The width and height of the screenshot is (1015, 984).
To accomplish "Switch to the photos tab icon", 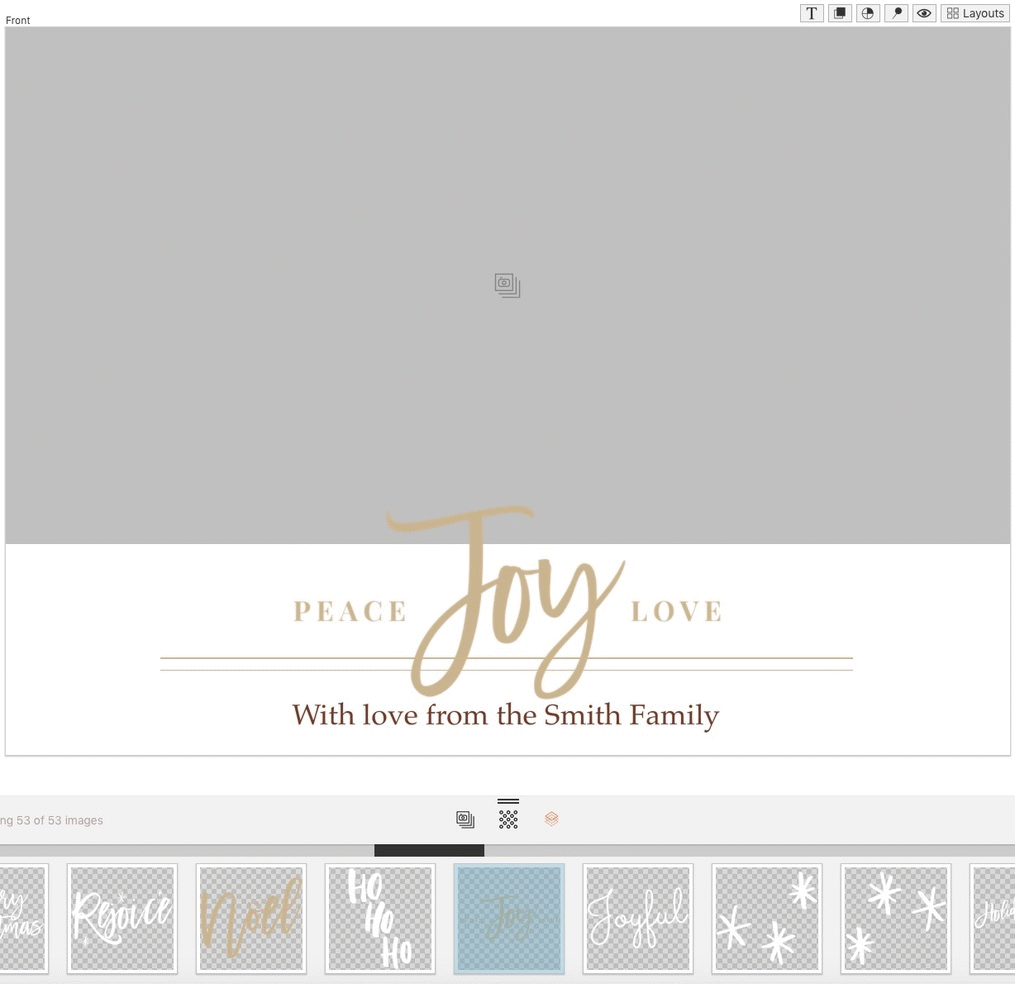I will pos(465,820).
